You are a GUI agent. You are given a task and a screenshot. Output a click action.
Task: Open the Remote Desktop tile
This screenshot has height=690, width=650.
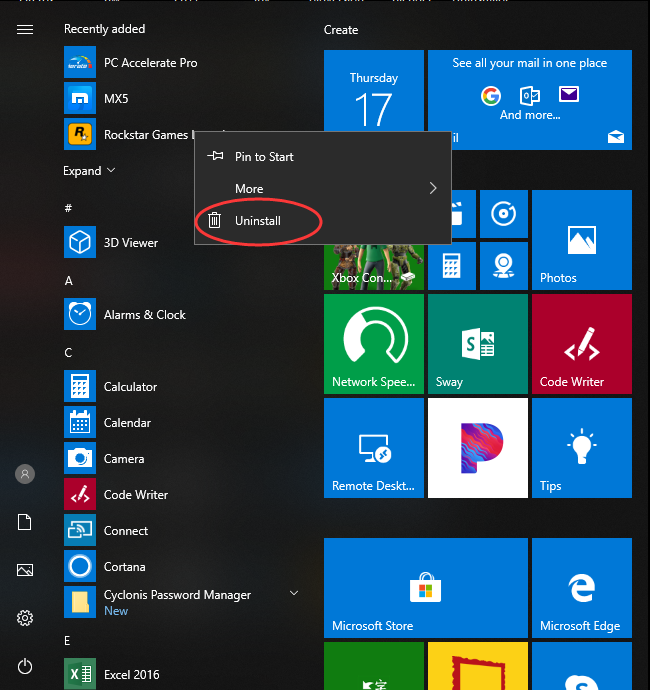(x=374, y=448)
